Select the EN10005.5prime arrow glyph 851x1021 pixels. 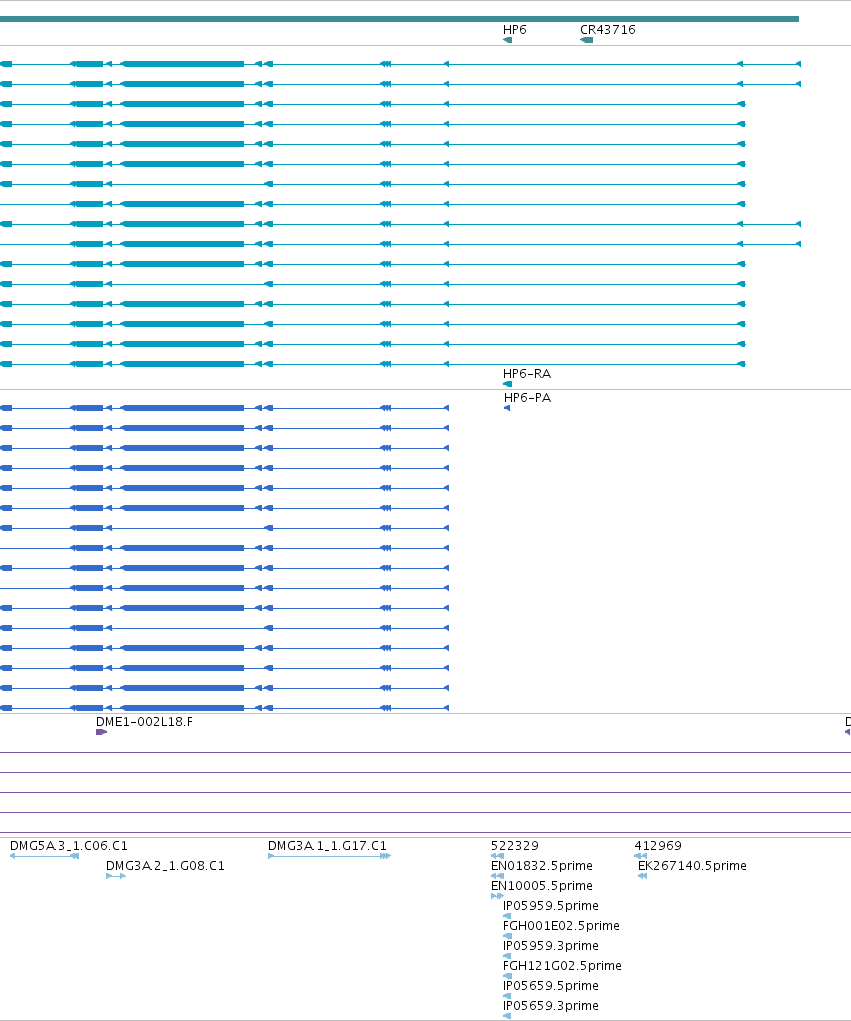pyautogui.click(x=497, y=897)
